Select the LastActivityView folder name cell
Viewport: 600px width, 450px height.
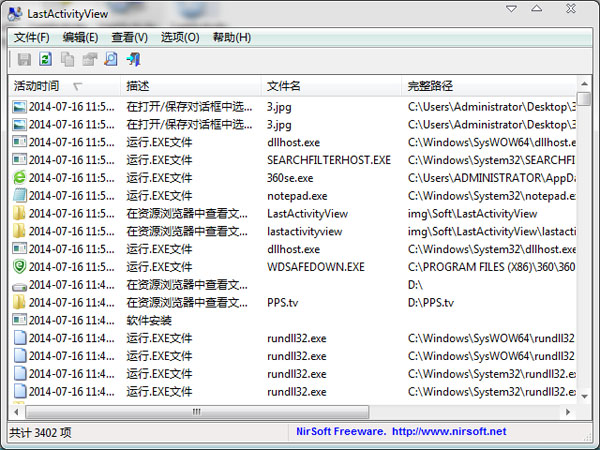click(x=307, y=214)
